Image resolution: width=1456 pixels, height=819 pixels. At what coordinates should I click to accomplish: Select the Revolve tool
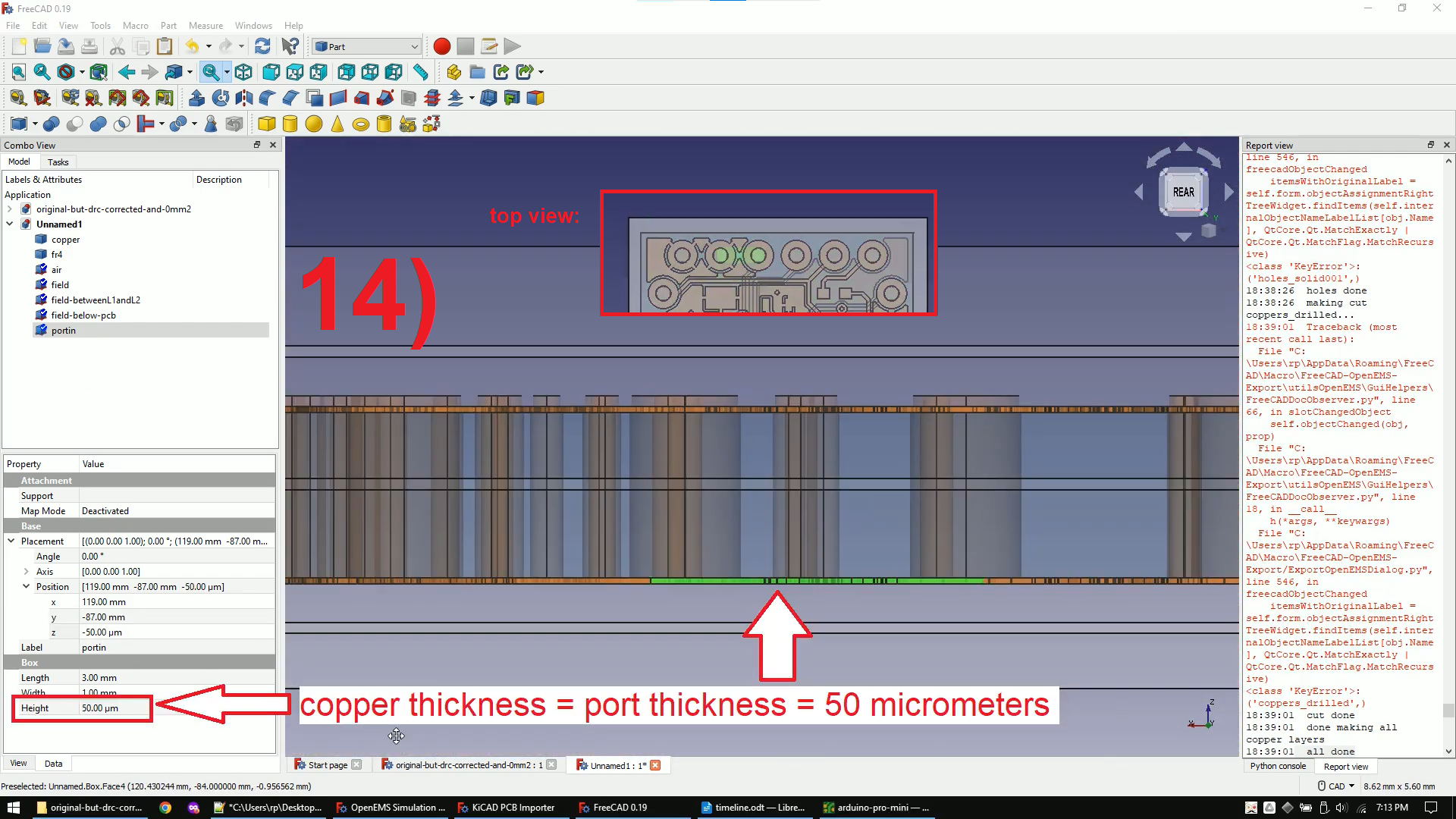click(220, 98)
